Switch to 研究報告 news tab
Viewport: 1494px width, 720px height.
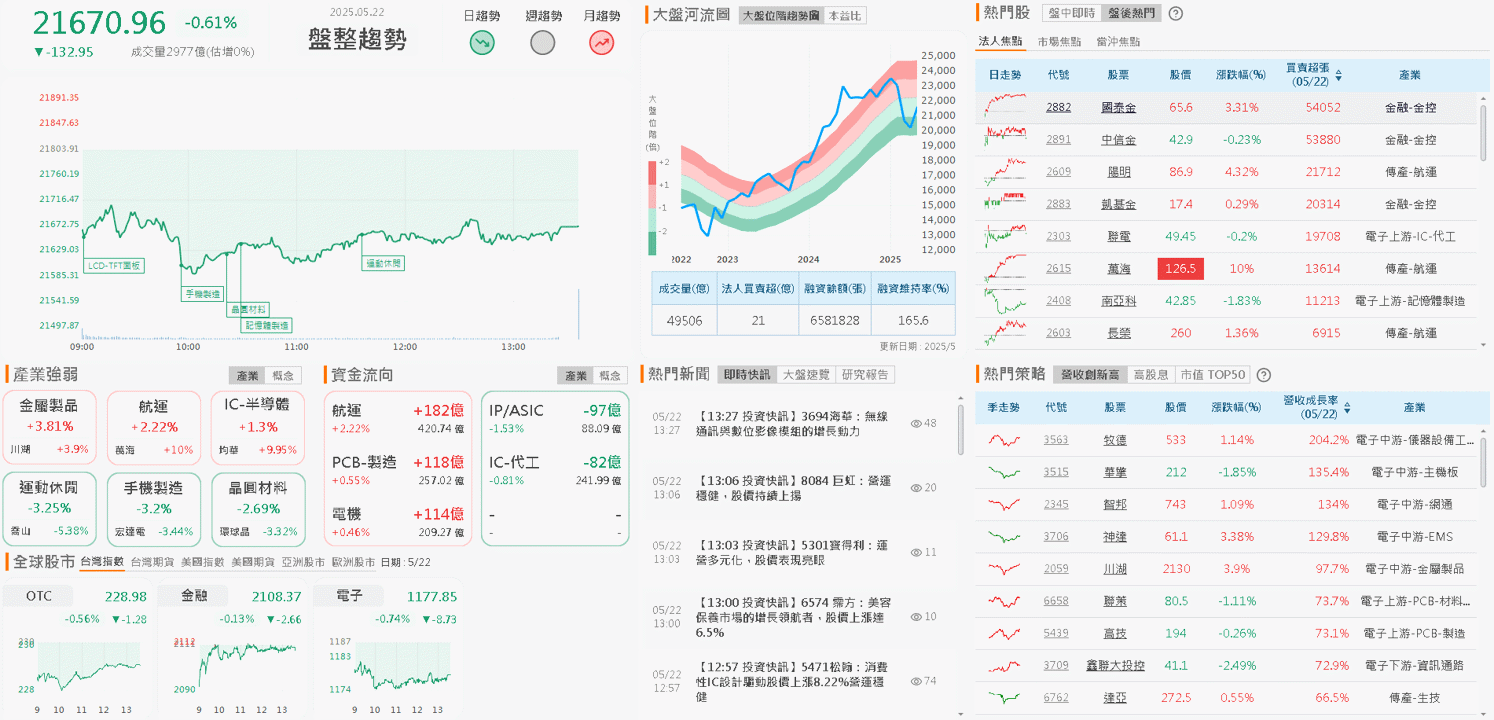pos(864,374)
